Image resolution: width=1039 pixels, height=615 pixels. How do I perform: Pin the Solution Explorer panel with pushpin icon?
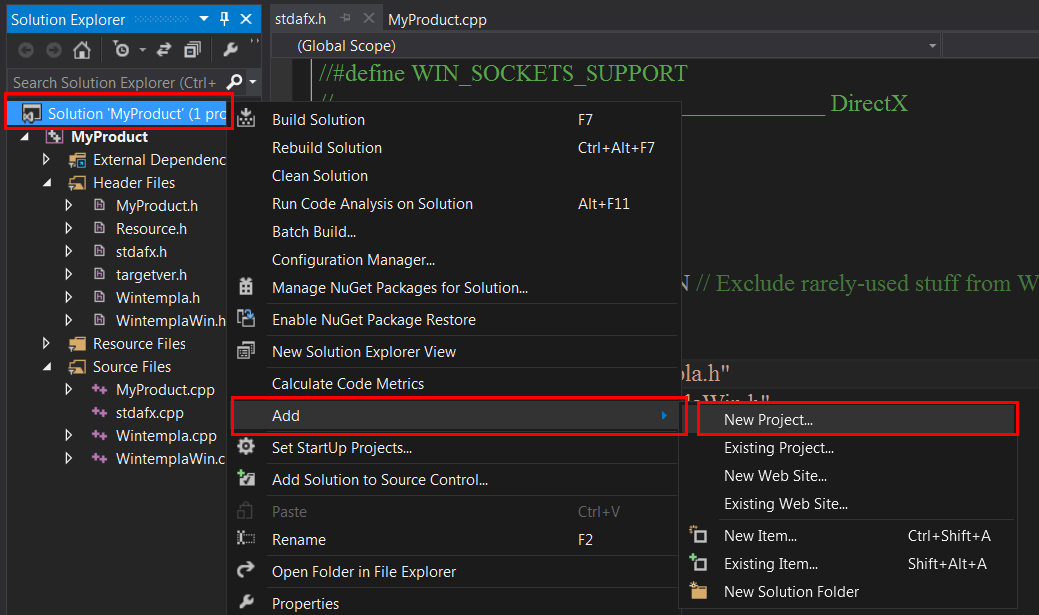[225, 19]
